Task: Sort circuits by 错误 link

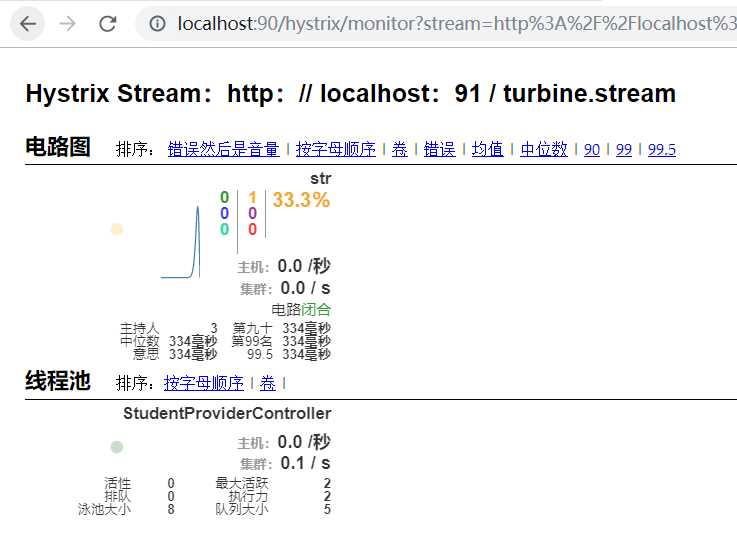Action: tap(439, 149)
